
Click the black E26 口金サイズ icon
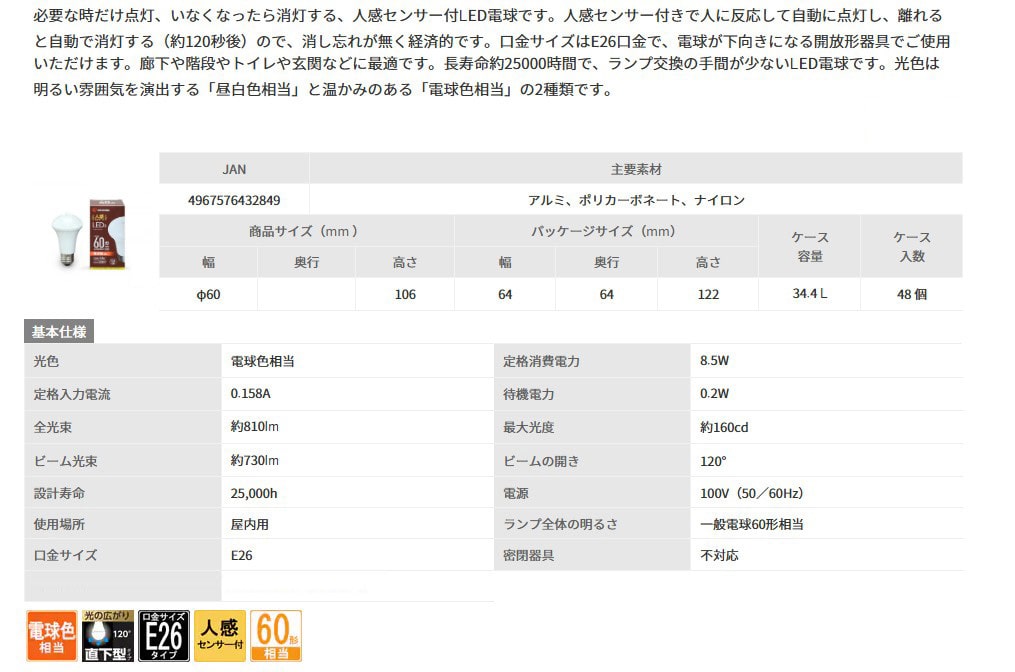tap(163, 636)
